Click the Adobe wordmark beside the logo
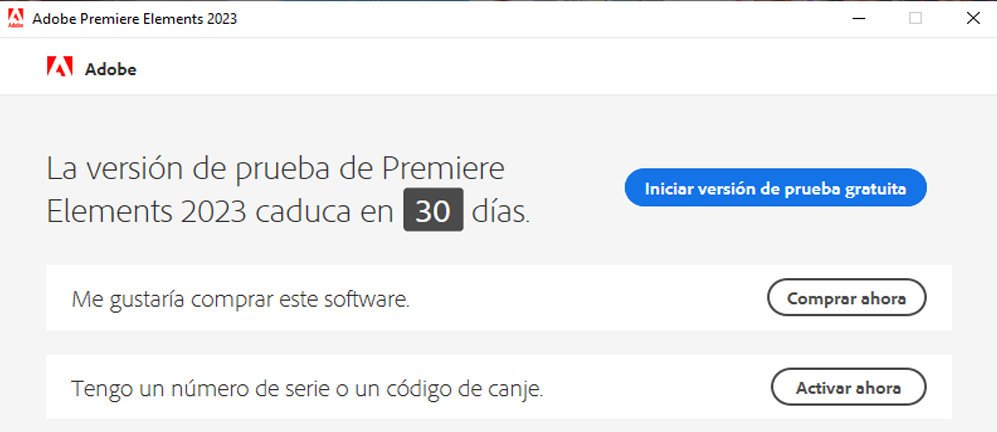This screenshot has height=432, width=997. 110,69
